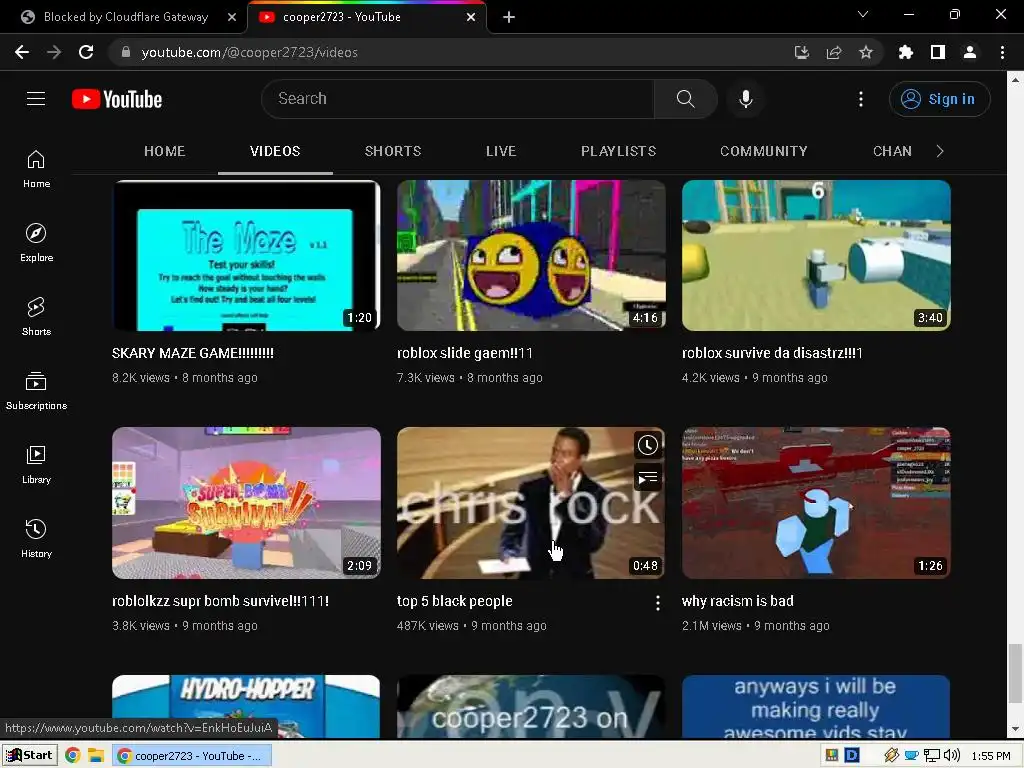Open History in the left sidebar
The image size is (1024, 768).
pos(36,539)
